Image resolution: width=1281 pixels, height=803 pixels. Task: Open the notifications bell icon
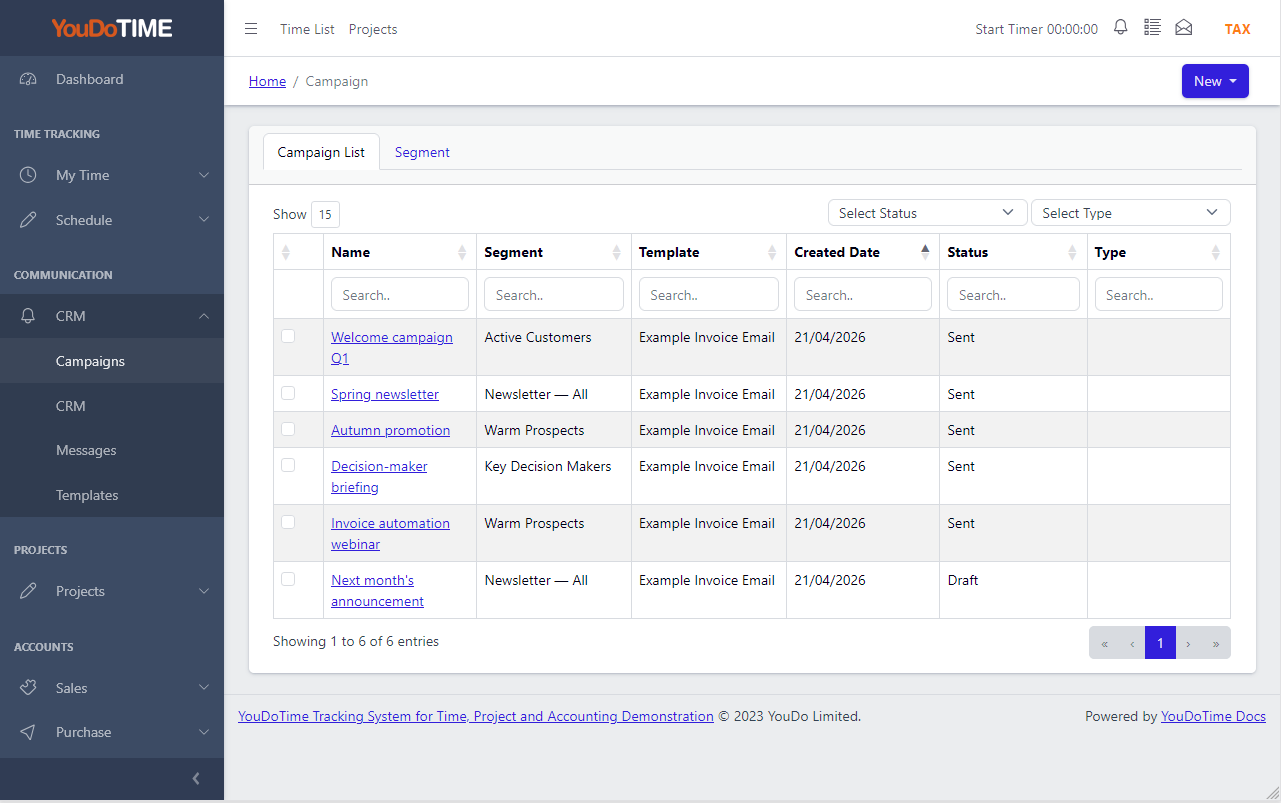click(1121, 28)
